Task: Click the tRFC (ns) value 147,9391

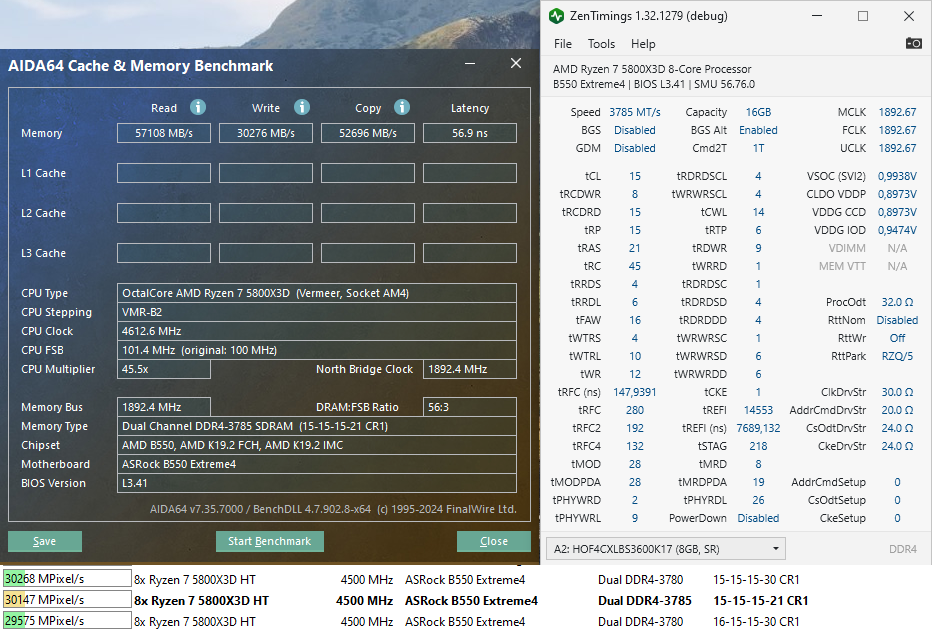Action: pyautogui.click(x=635, y=392)
